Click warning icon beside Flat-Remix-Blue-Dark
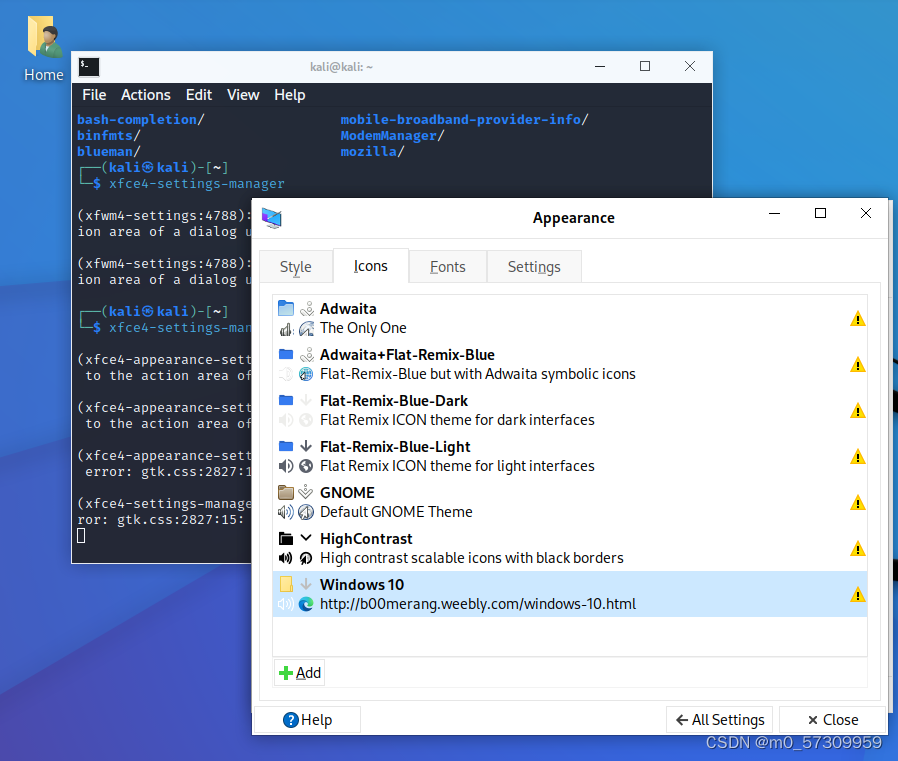The width and height of the screenshot is (898, 761). 857,411
